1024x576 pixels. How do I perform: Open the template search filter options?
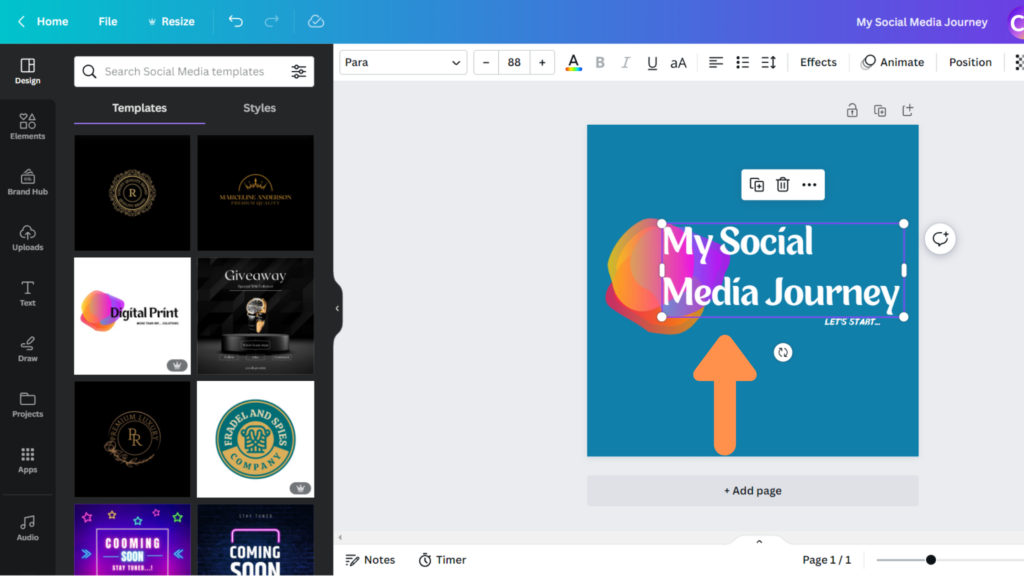pos(298,71)
